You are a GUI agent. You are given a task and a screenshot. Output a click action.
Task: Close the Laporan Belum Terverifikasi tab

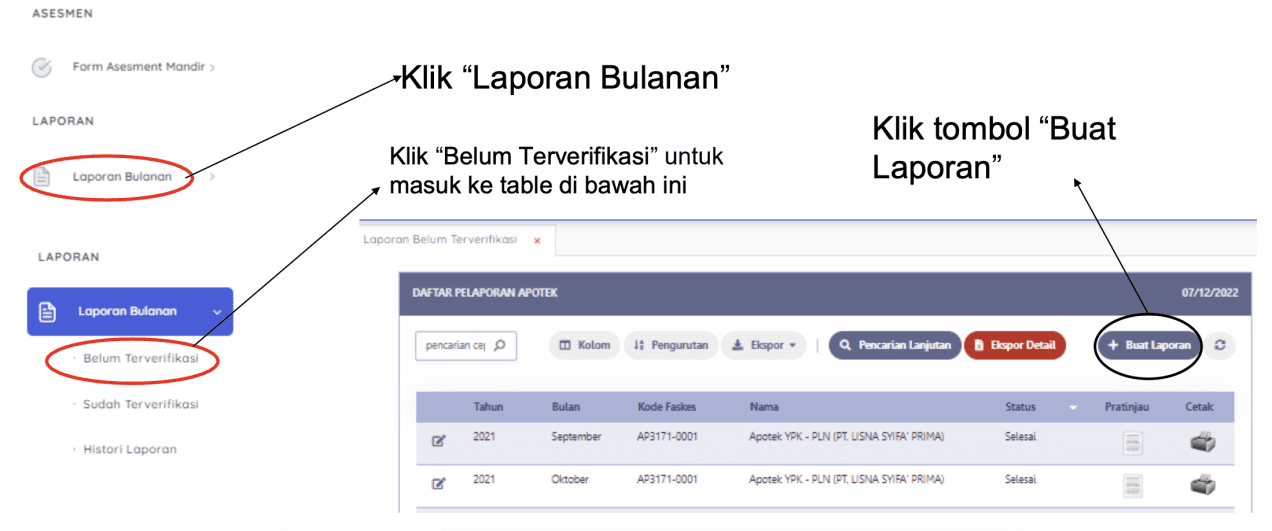pos(537,241)
